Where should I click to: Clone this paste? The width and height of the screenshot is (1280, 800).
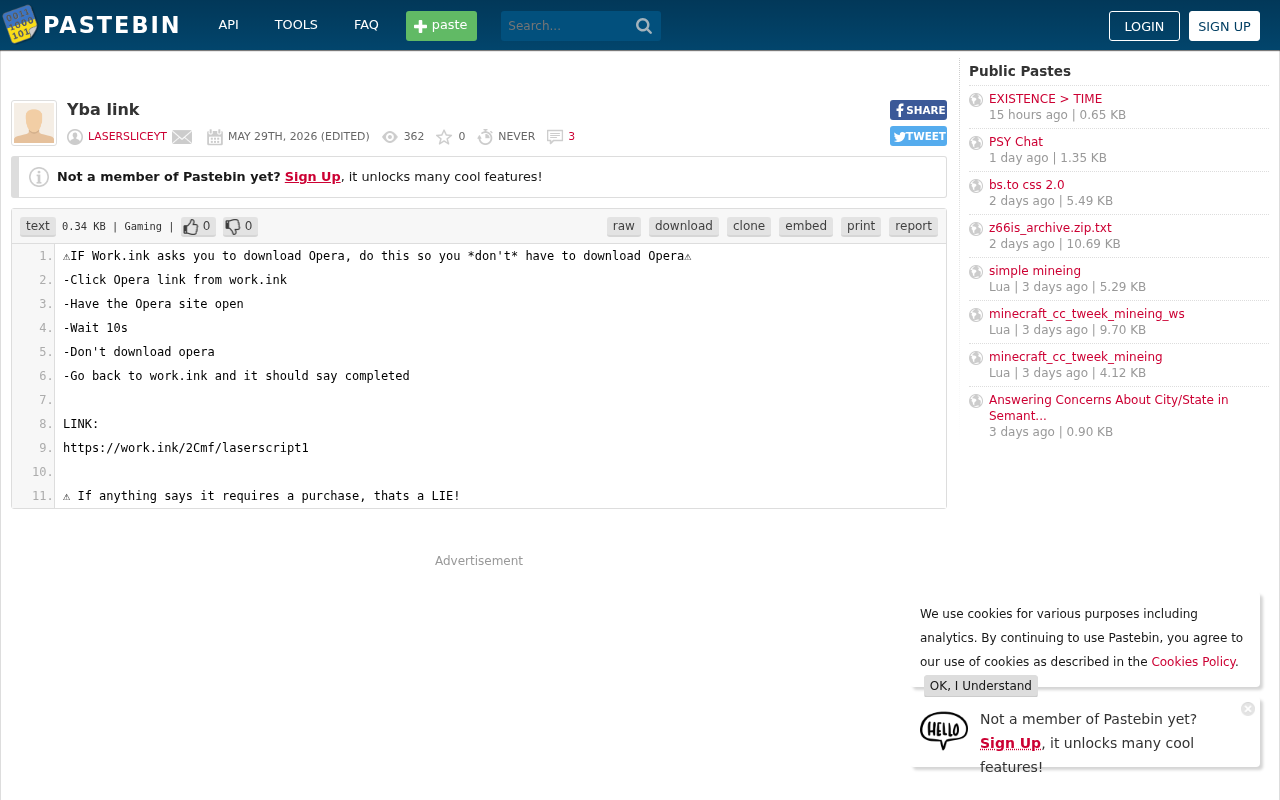[x=749, y=227]
